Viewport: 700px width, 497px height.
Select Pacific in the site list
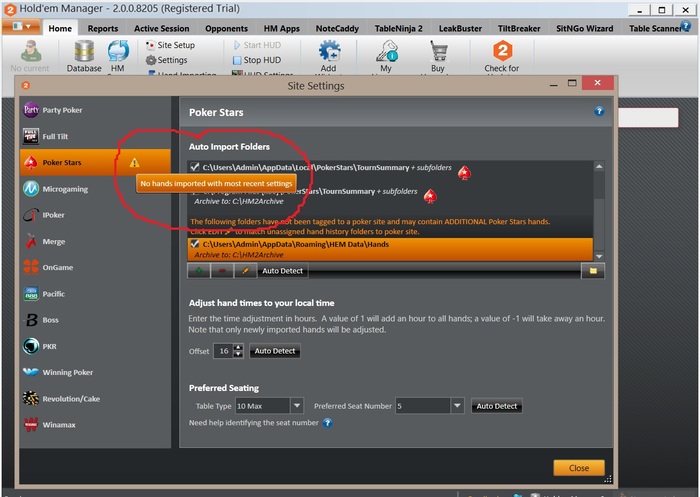tap(95, 294)
